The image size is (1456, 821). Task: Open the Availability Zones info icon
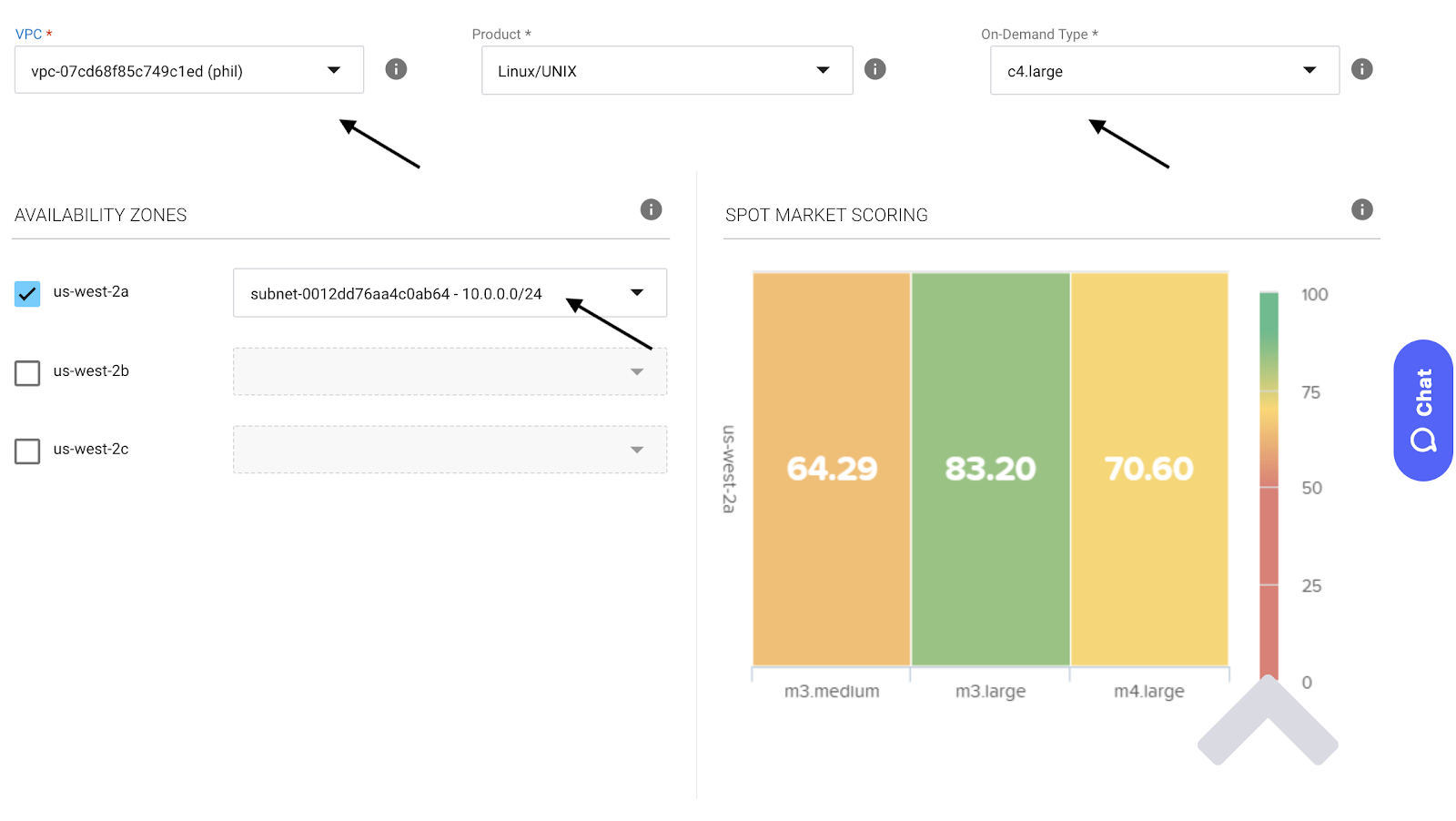click(651, 209)
